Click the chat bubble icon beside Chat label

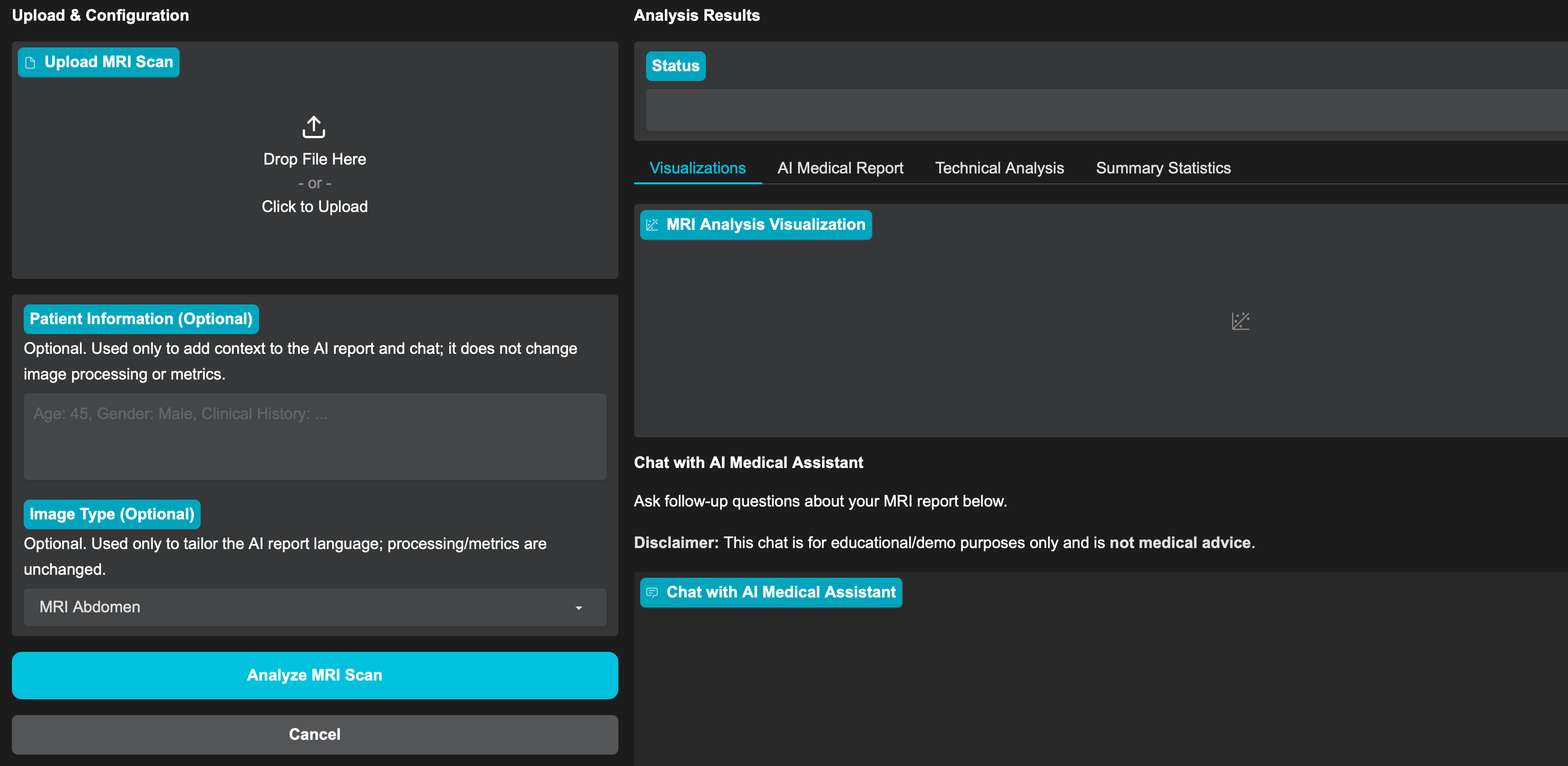[652, 592]
